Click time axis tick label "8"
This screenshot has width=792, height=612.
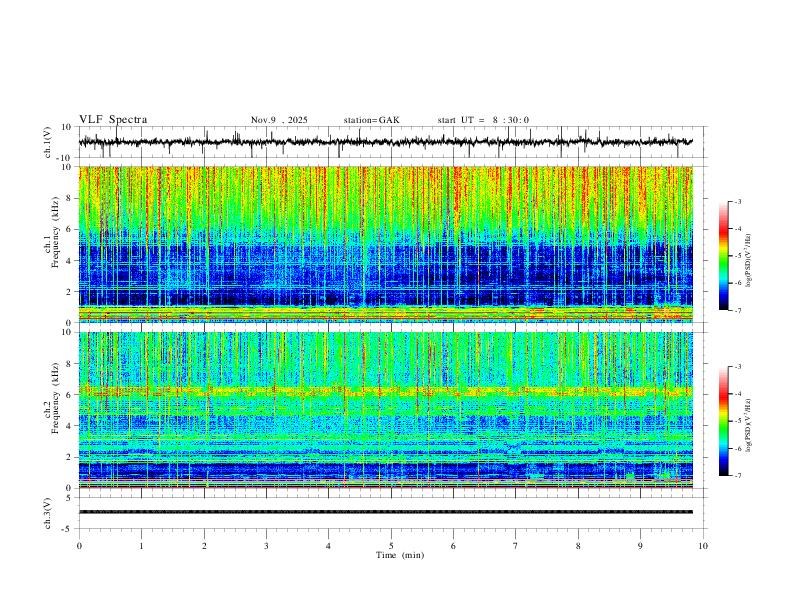578,546
